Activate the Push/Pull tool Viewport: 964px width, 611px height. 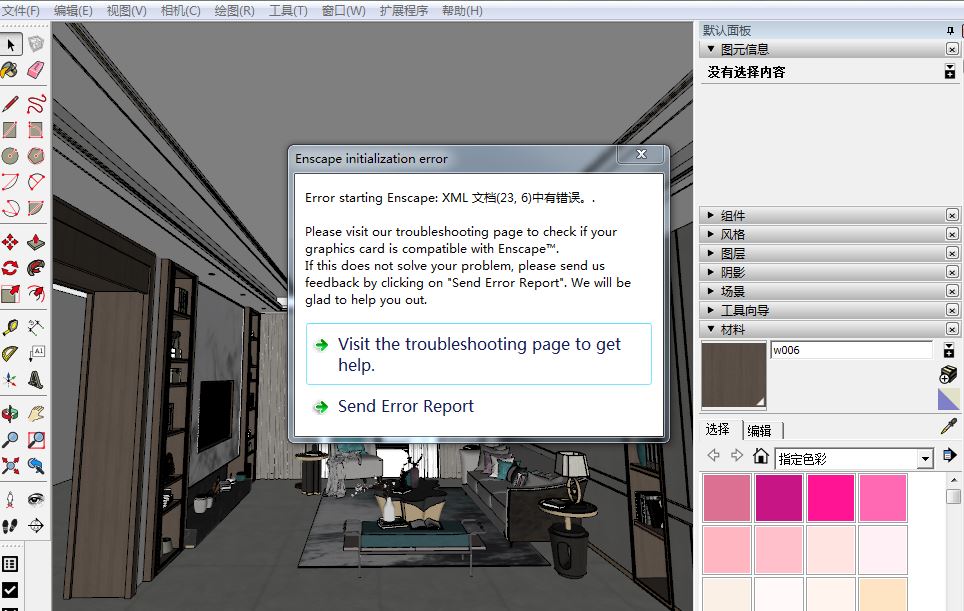(x=35, y=243)
